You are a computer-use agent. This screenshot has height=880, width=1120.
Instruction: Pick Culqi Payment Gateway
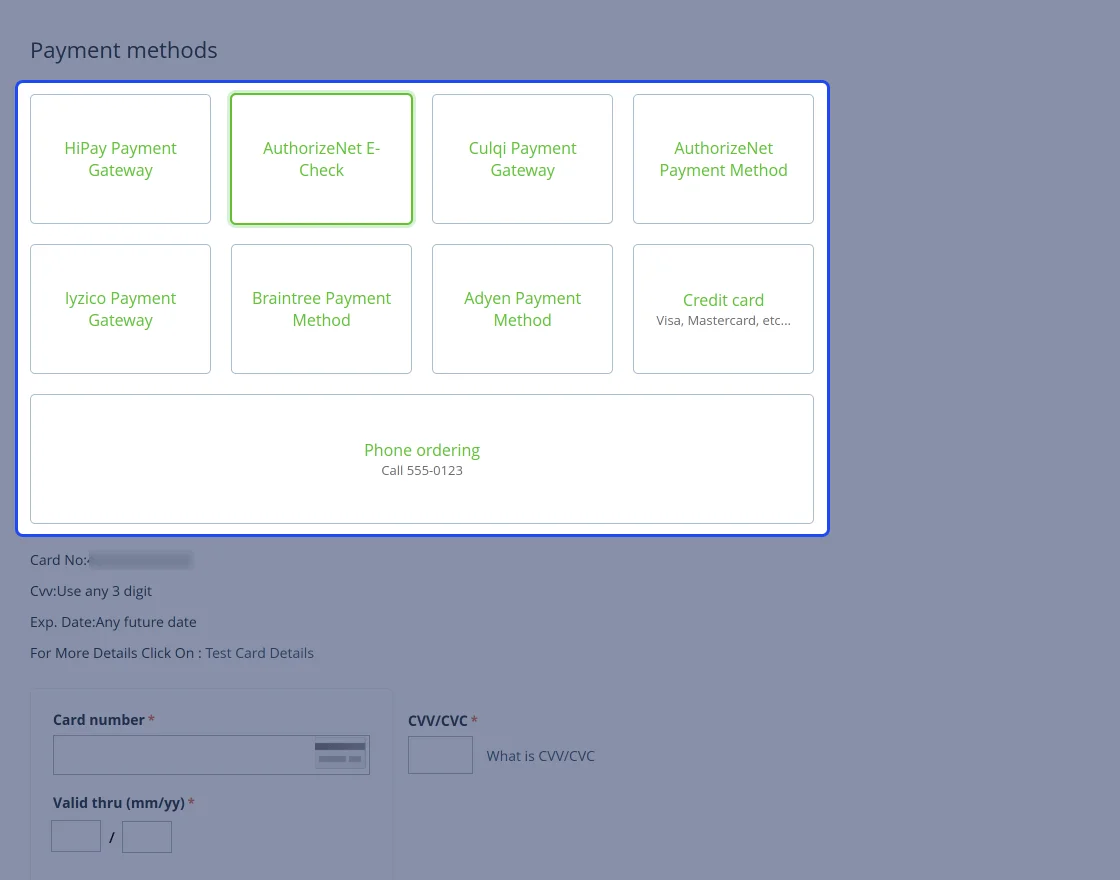[x=522, y=159]
